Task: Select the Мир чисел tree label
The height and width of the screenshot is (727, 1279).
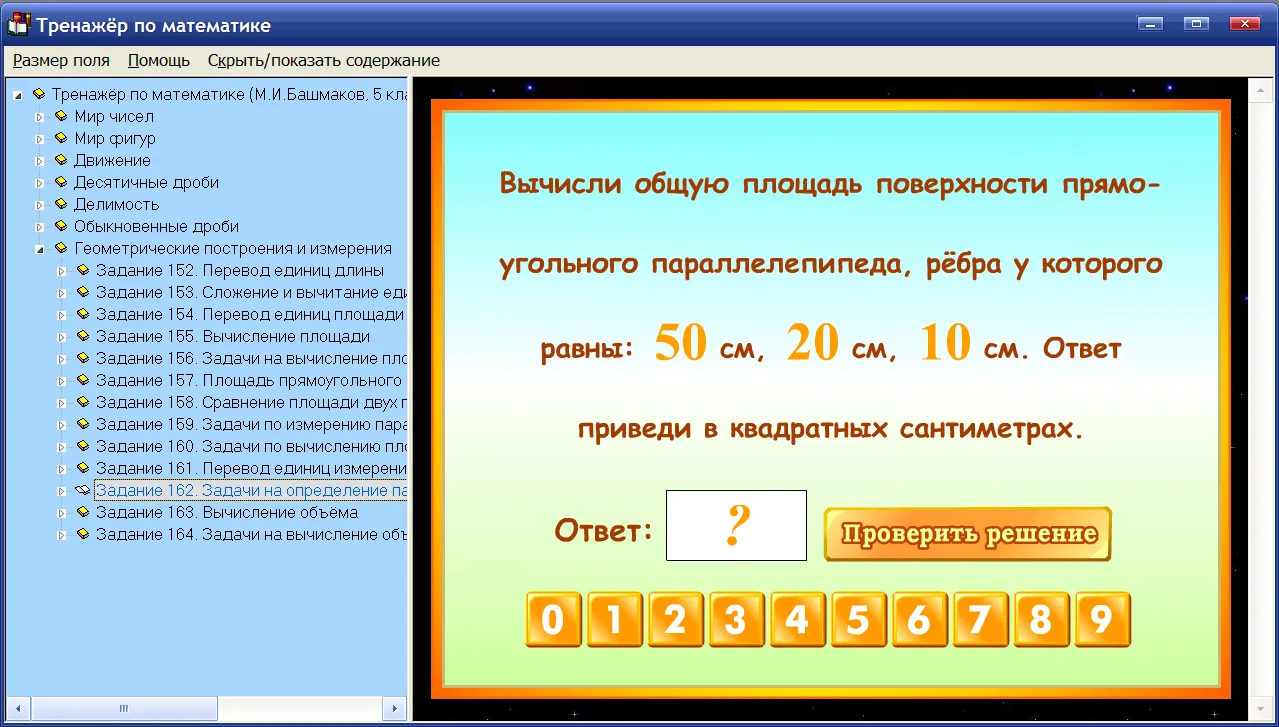Action: (x=114, y=117)
